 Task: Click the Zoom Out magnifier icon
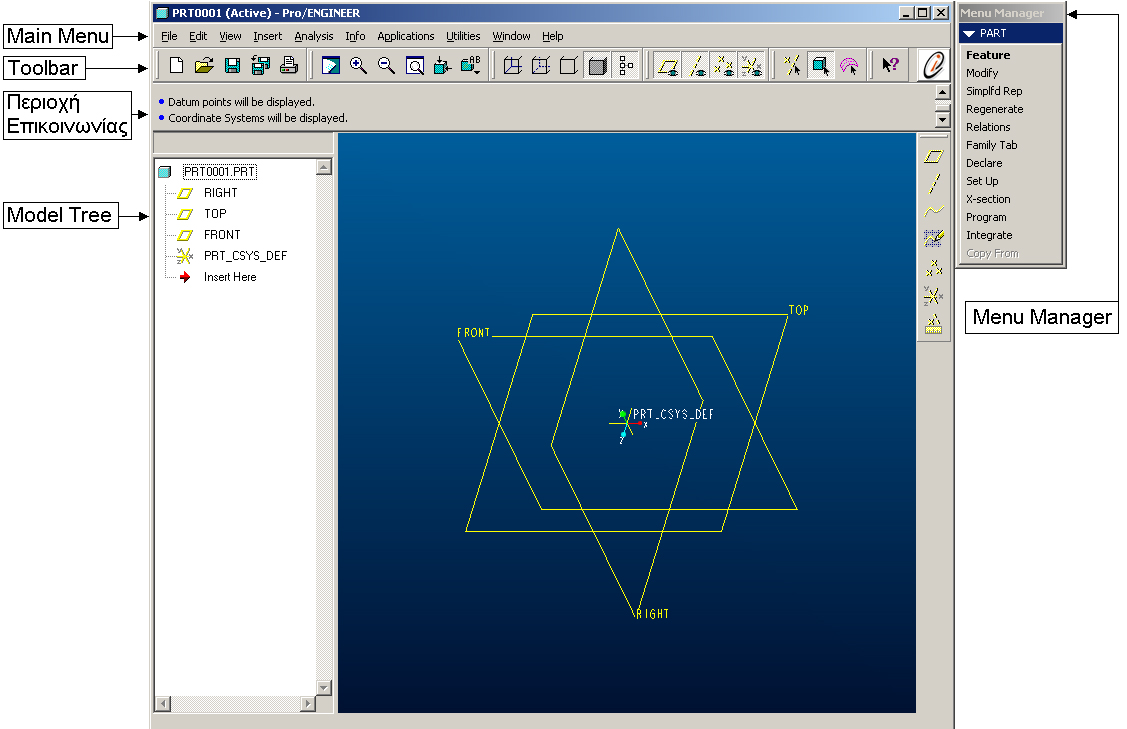pyautogui.click(x=386, y=65)
